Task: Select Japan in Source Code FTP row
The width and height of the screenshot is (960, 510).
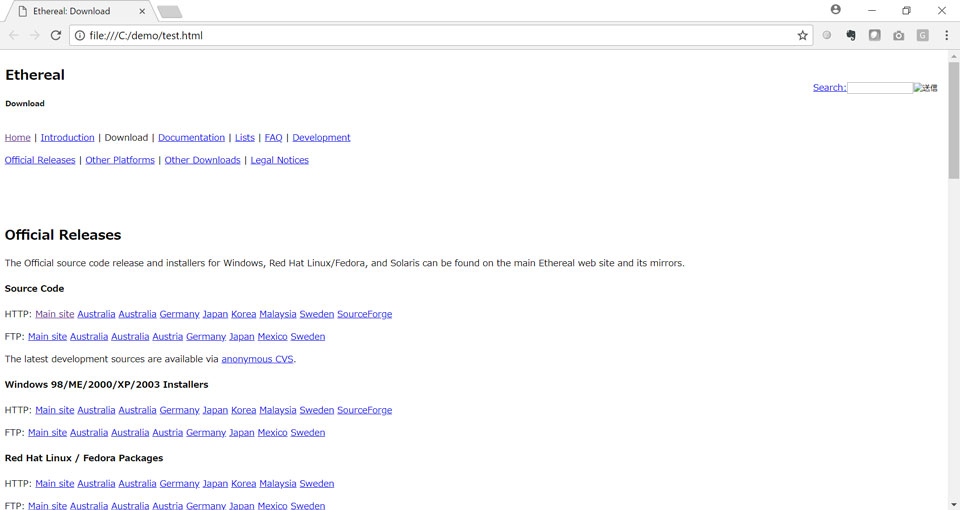Action: coord(241,337)
